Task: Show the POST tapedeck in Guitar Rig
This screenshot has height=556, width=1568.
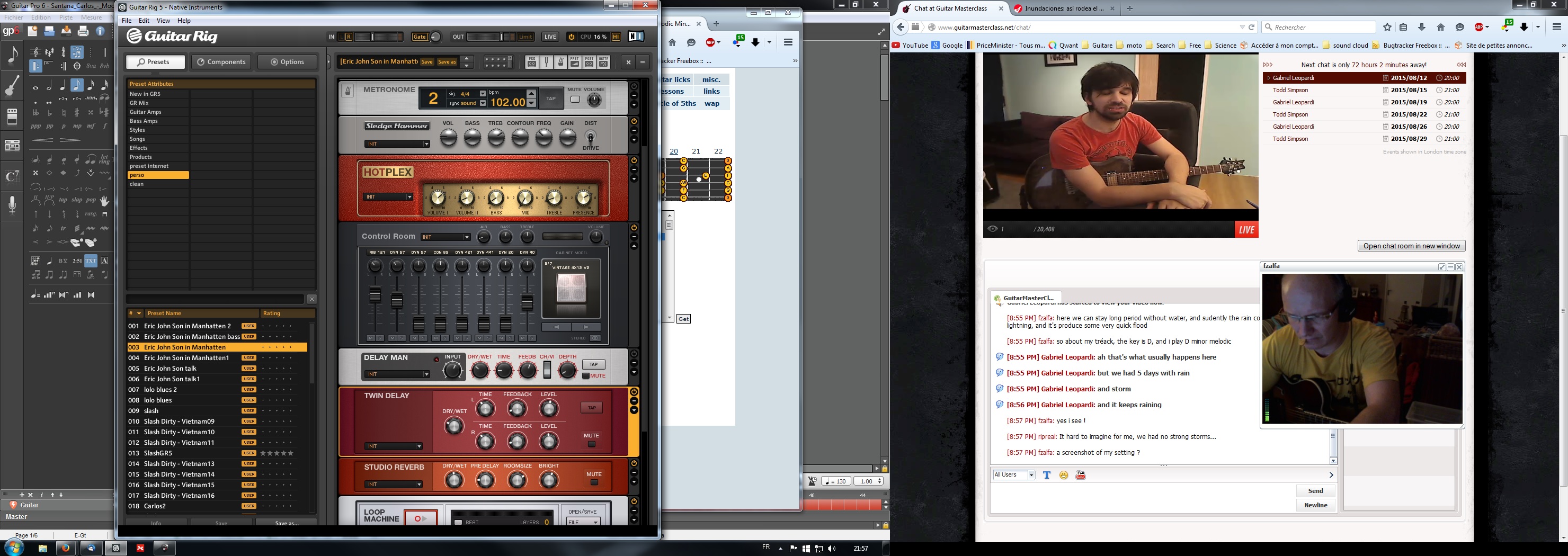Action: (x=589, y=62)
